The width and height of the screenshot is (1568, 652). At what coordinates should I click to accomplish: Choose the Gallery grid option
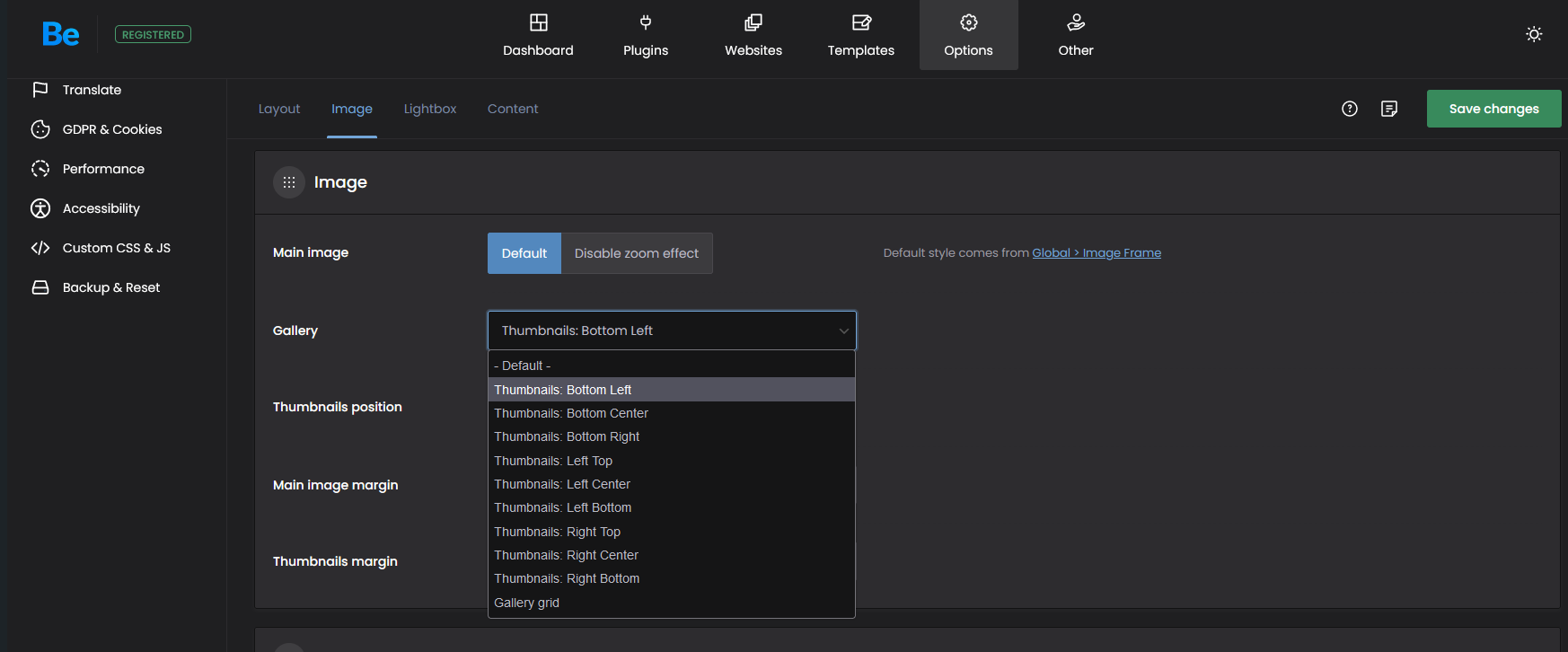click(672, 603)
